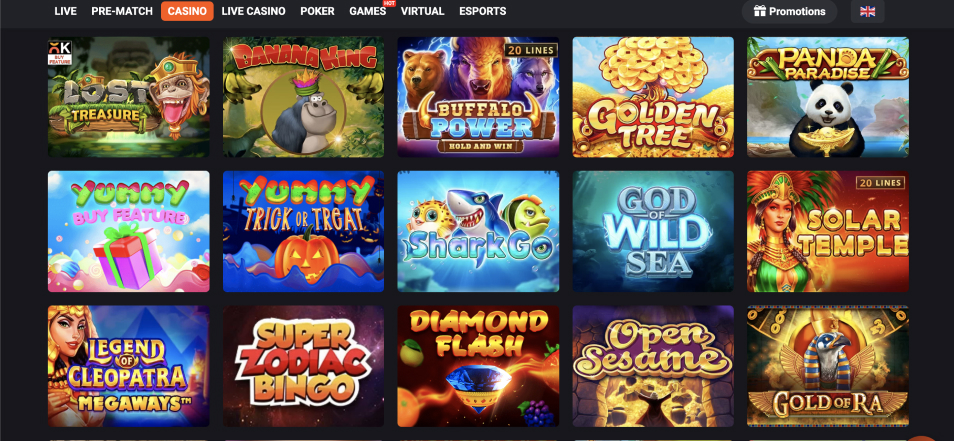Screen dimensions: 954x441
Task: Open the GAMES tab marked hot
Action: (367, 11)
